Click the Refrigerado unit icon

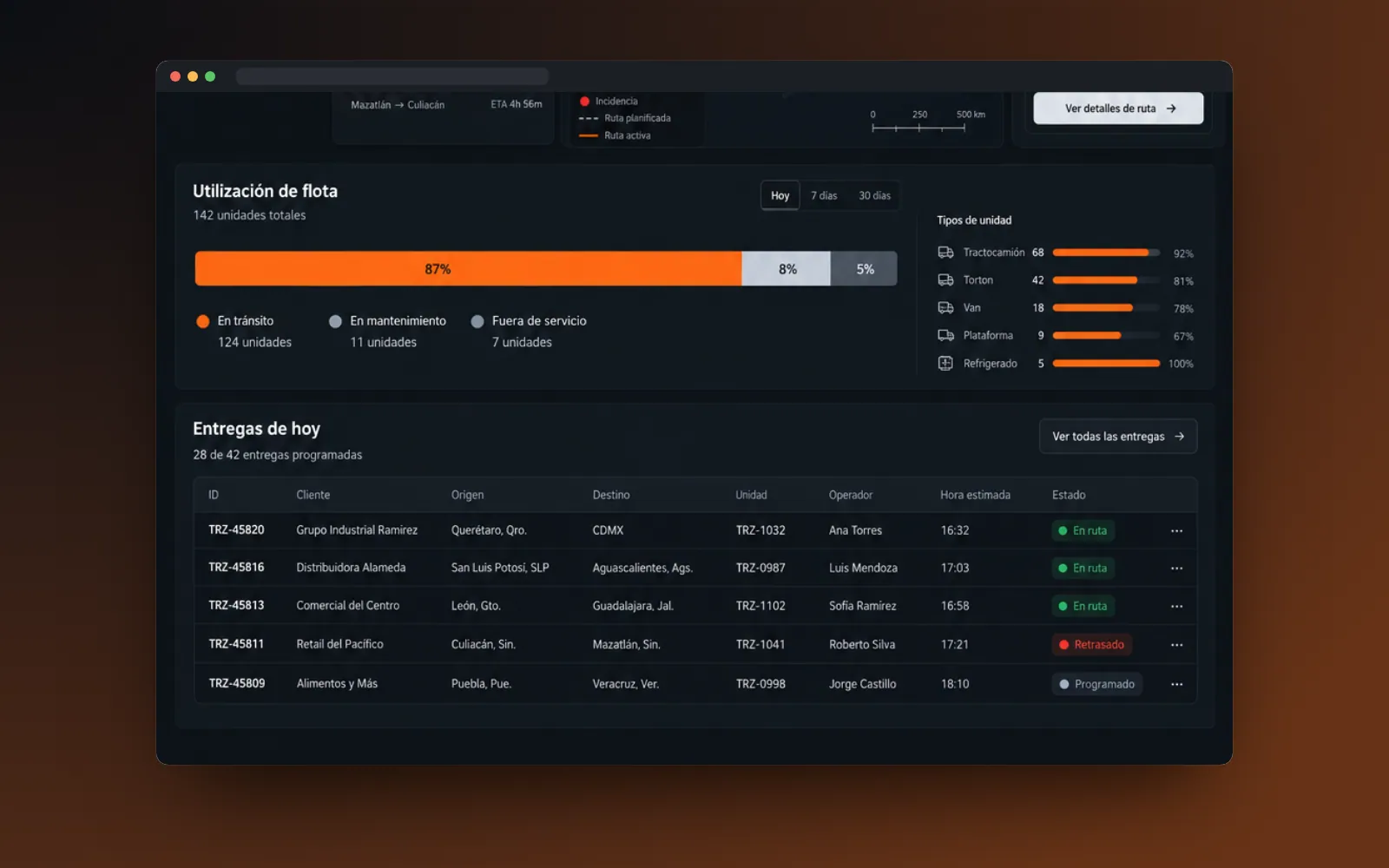(x=945, y=364)
